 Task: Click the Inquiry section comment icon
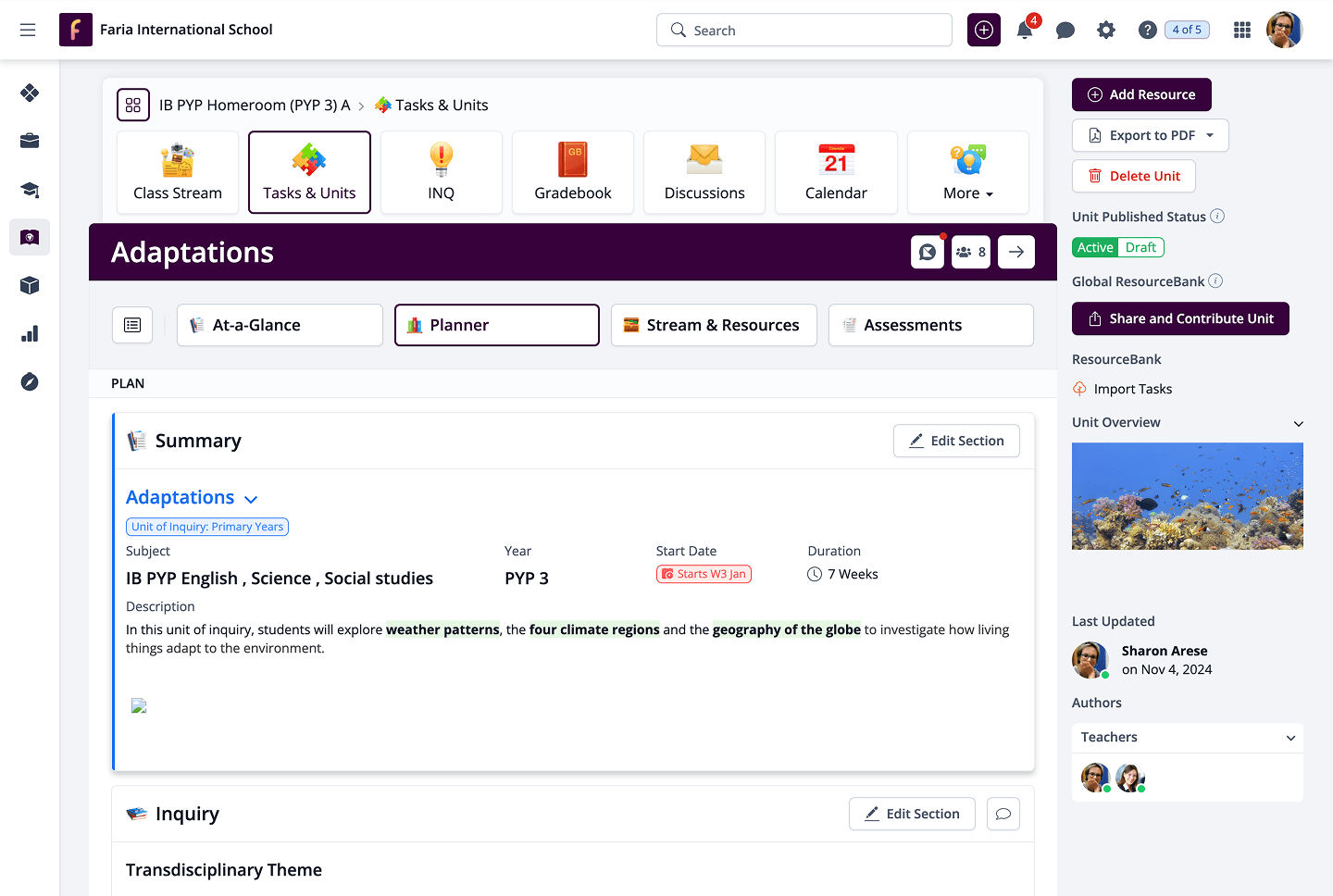pyautogui.click(x=1003, y=814)
